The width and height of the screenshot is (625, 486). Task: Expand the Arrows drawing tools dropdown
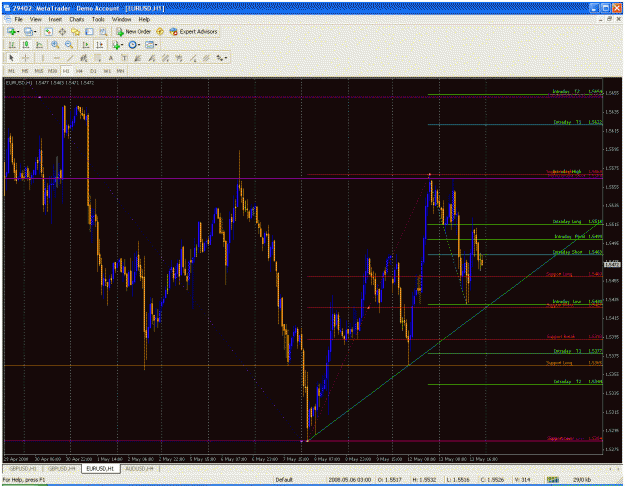226,58
